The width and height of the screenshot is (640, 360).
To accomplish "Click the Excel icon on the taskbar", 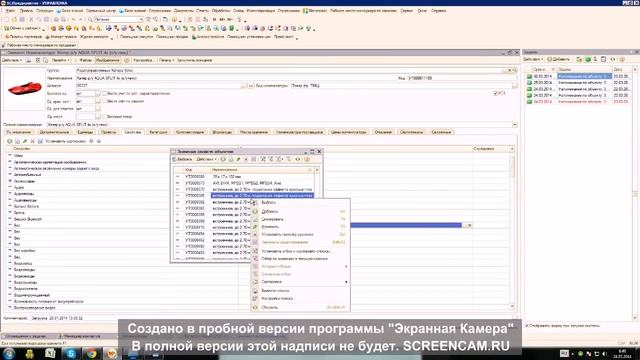I will tap(50, 353).
